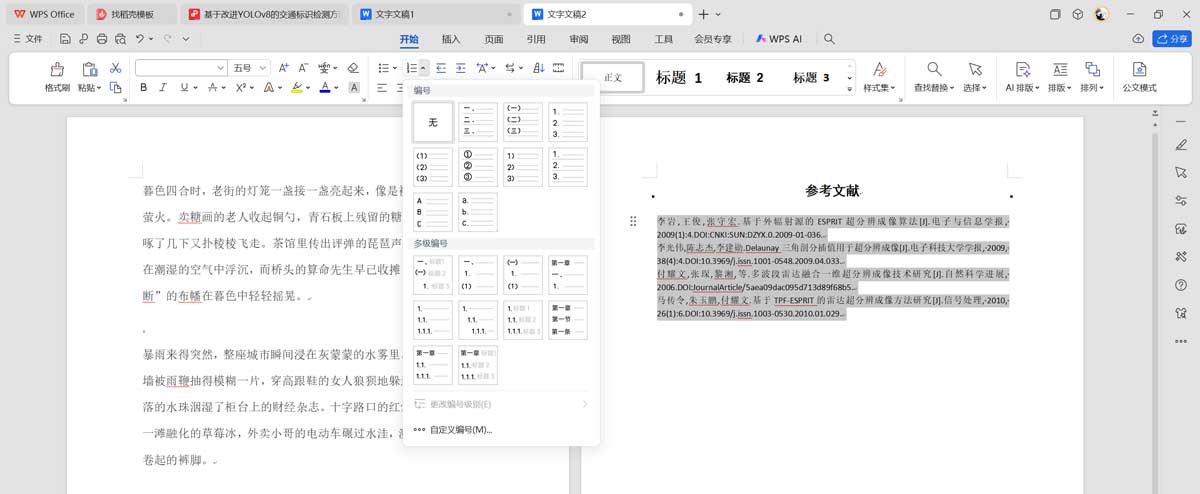Screen dimensions: 1200x494
Task: Open the font name combo box
Action: tap(181, 68)
